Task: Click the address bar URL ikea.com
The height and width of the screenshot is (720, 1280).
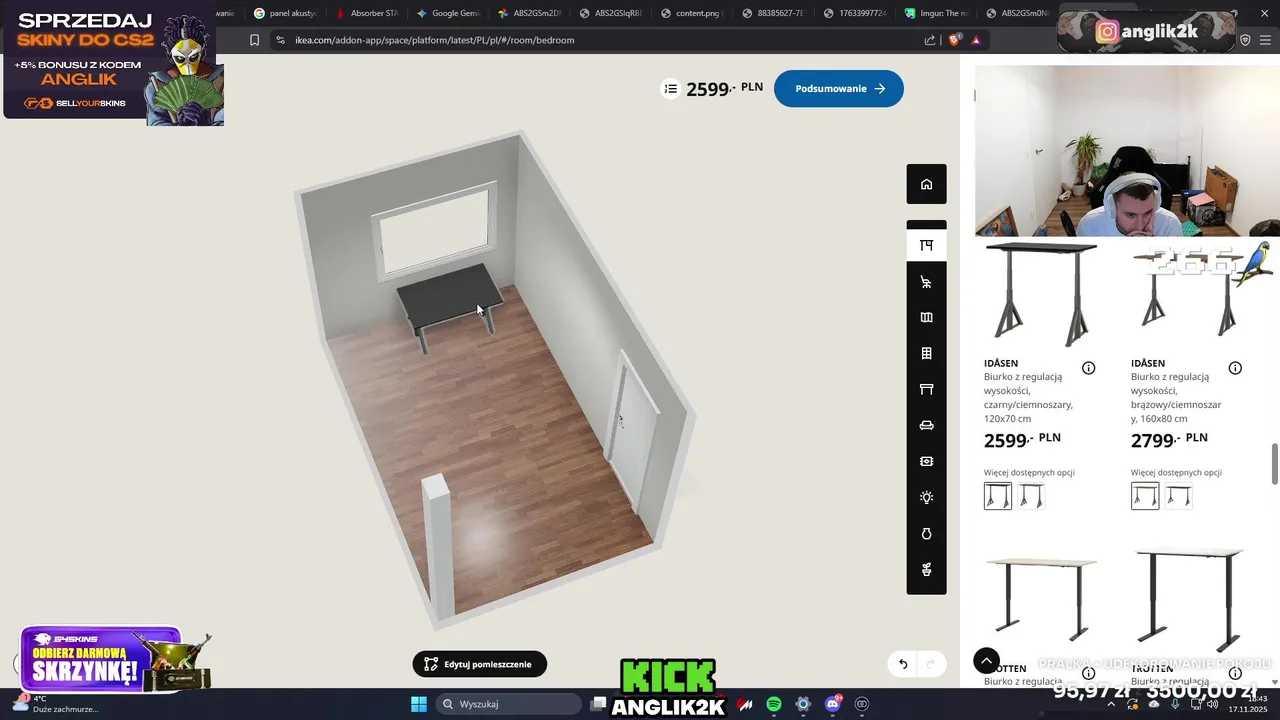Action: pyautogui.click(x=435, y=40)
